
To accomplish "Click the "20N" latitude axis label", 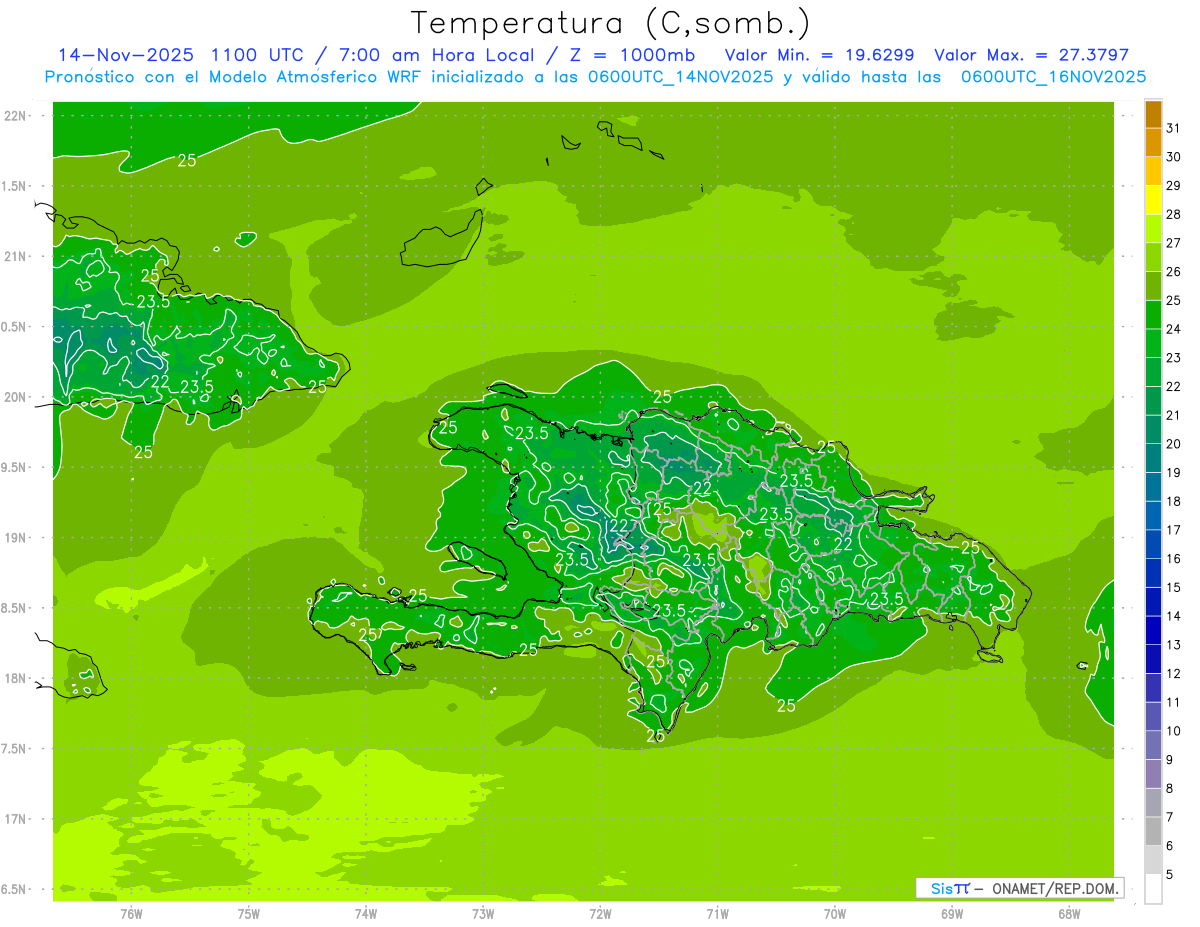I will click(x=16, y=397).
